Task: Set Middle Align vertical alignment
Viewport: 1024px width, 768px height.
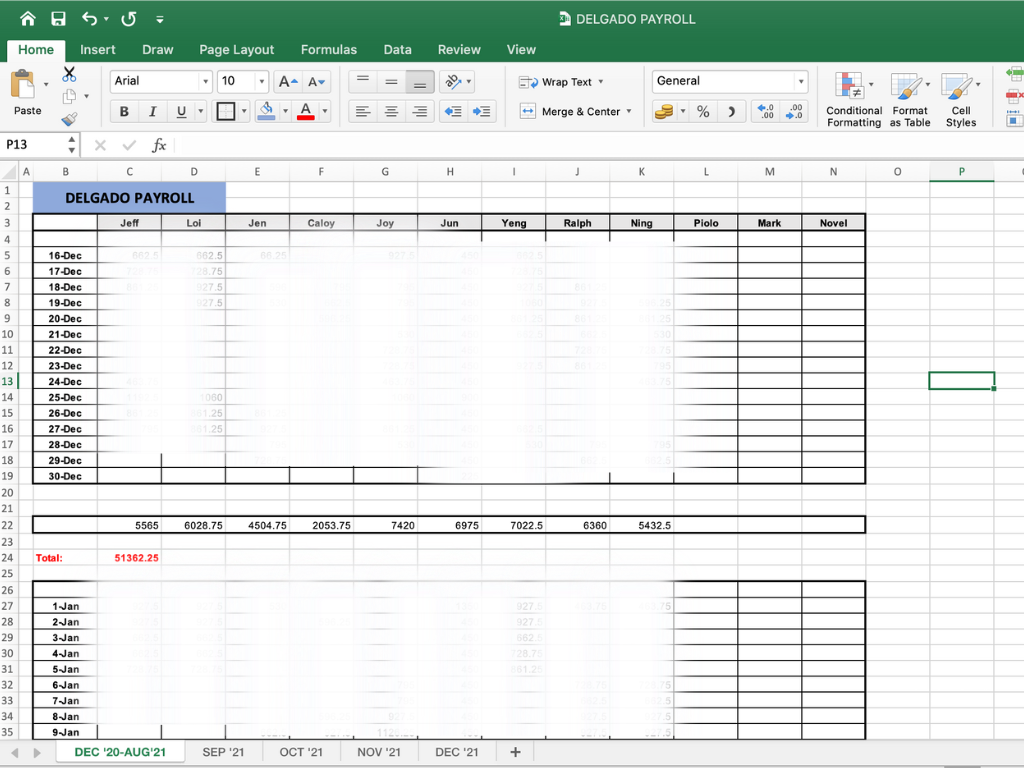Action: [x=391, y=82]
